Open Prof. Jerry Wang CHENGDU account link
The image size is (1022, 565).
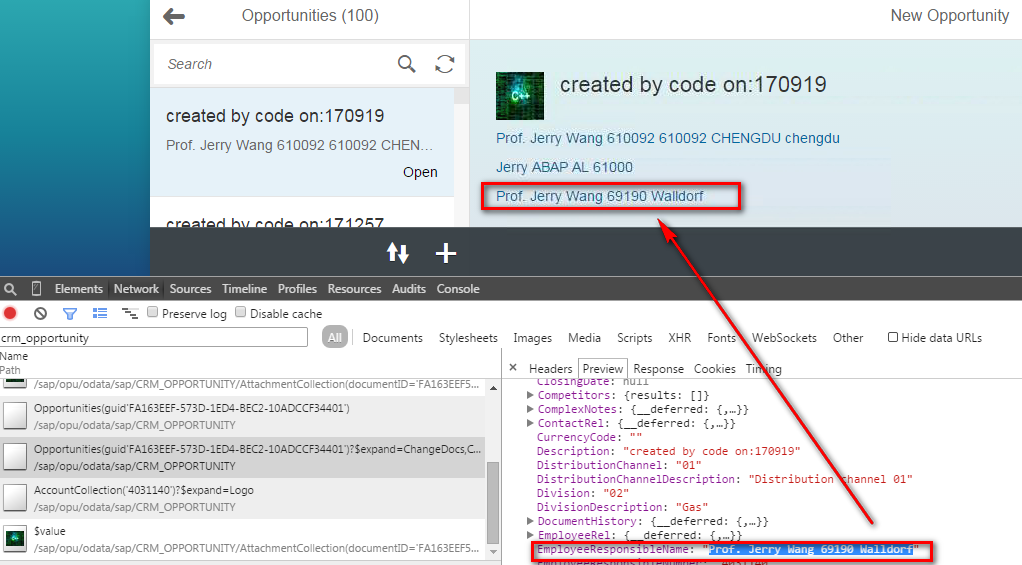tap(667, 138)
